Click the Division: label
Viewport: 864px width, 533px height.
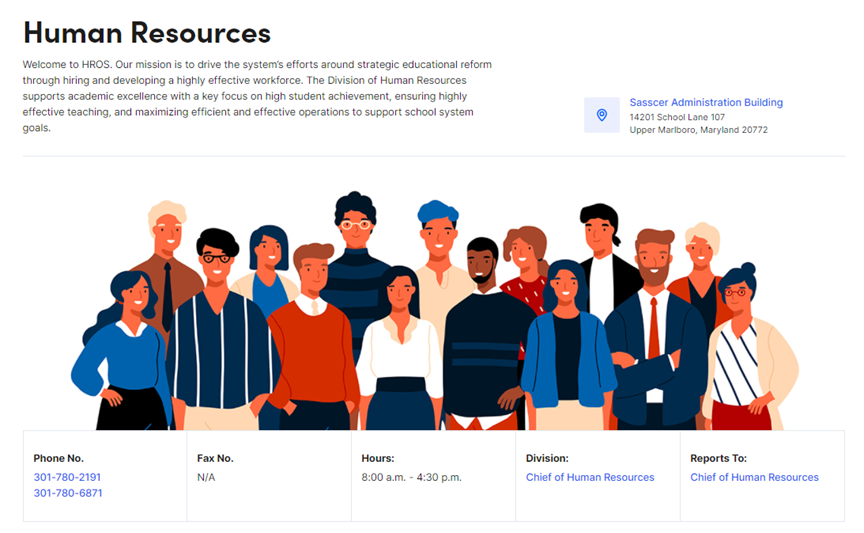pos(547,458)
